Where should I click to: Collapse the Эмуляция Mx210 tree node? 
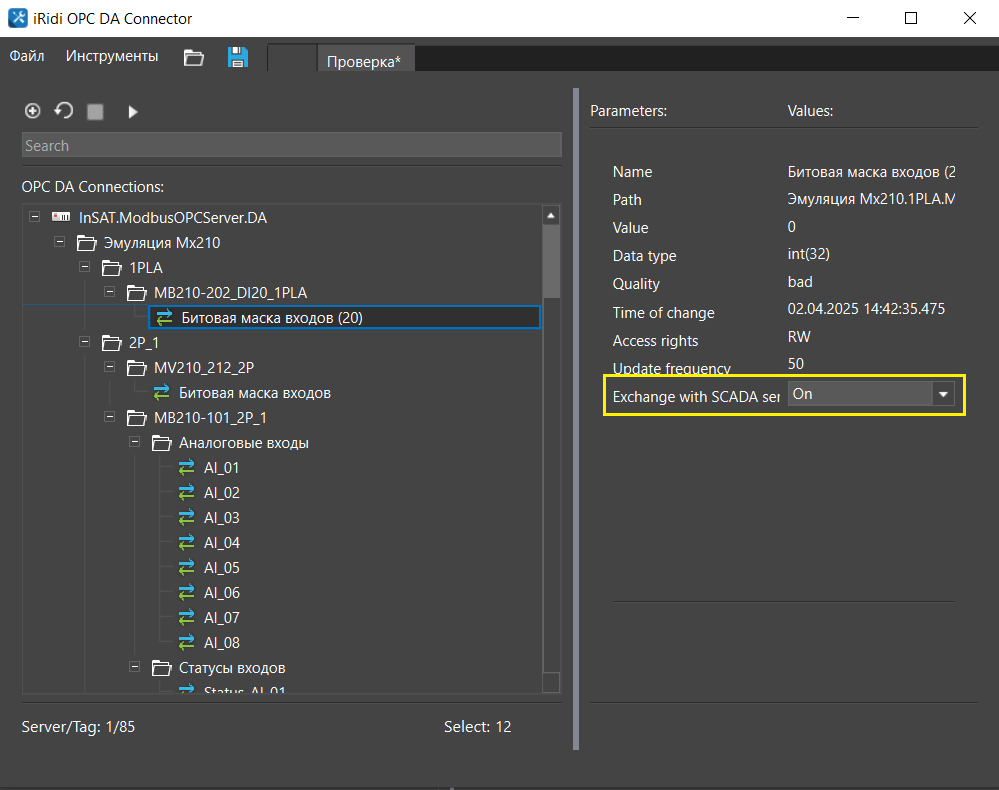click(59, 242)
